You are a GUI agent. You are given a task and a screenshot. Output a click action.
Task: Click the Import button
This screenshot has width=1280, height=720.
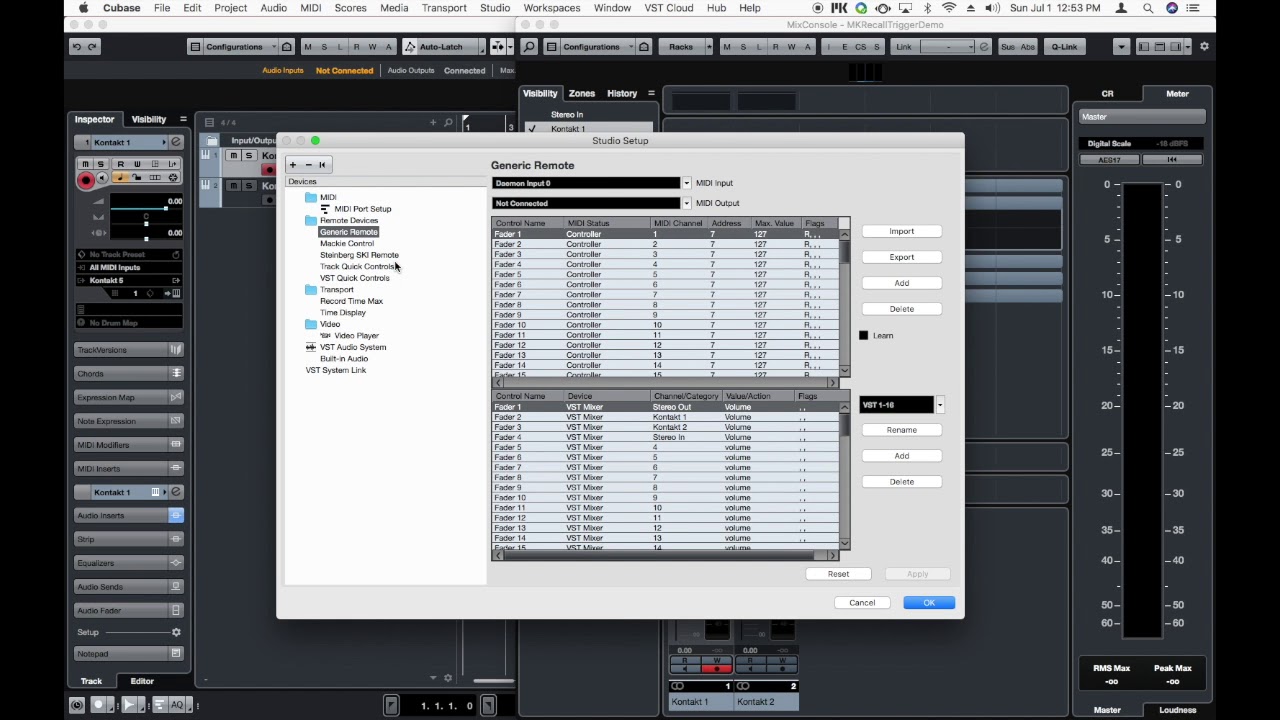pos(902,231)
